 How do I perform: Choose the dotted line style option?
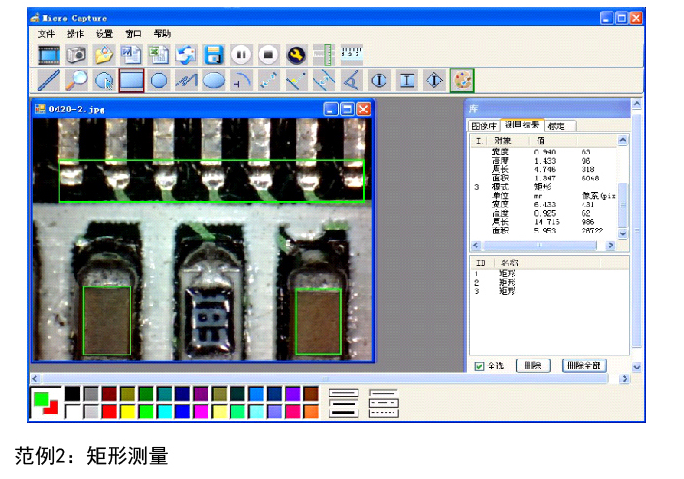click(384, 412)
